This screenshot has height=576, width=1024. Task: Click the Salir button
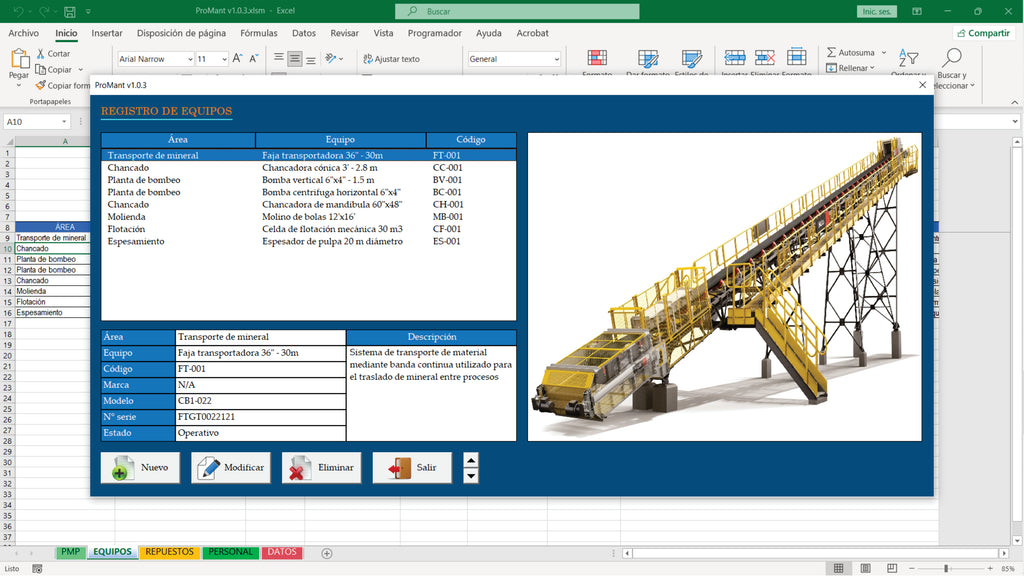412,468
